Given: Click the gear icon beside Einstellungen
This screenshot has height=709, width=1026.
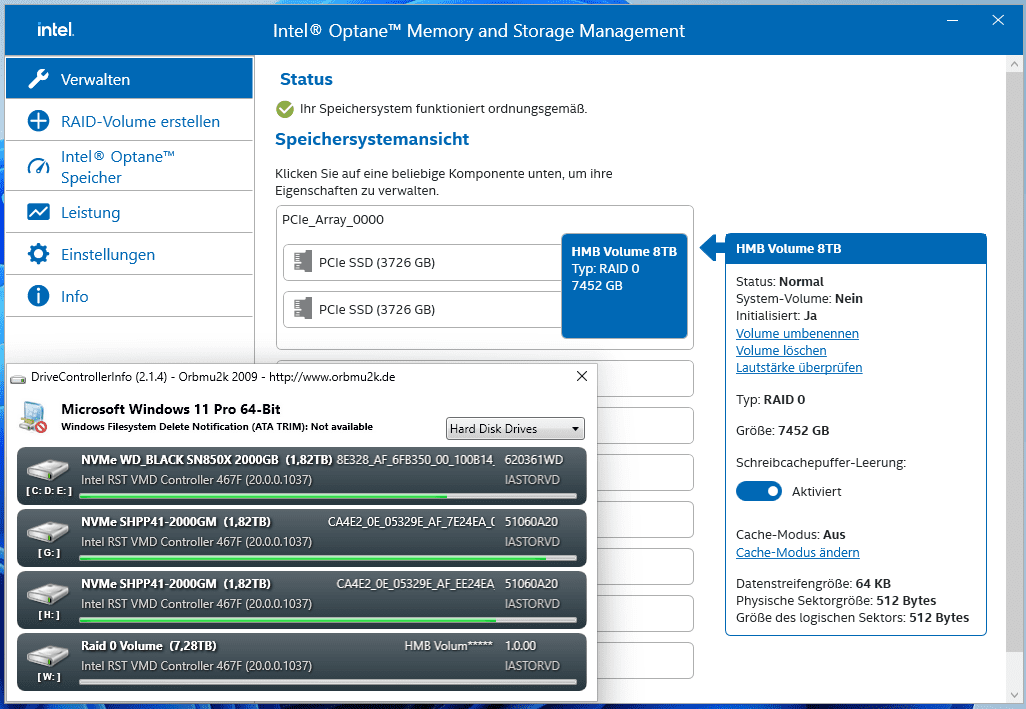Looking at the screenshot, I should point(39,254).
